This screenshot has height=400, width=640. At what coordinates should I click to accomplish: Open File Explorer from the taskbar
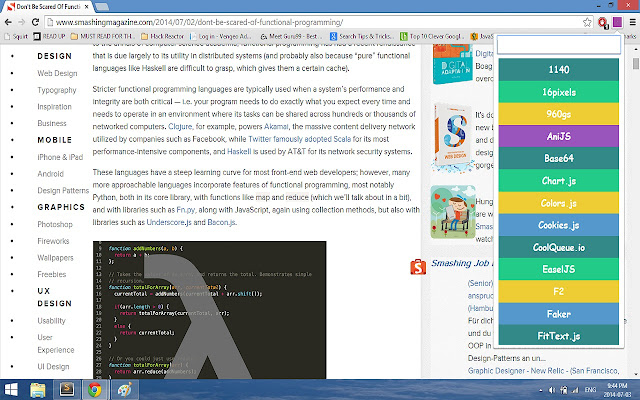point(38,390)
